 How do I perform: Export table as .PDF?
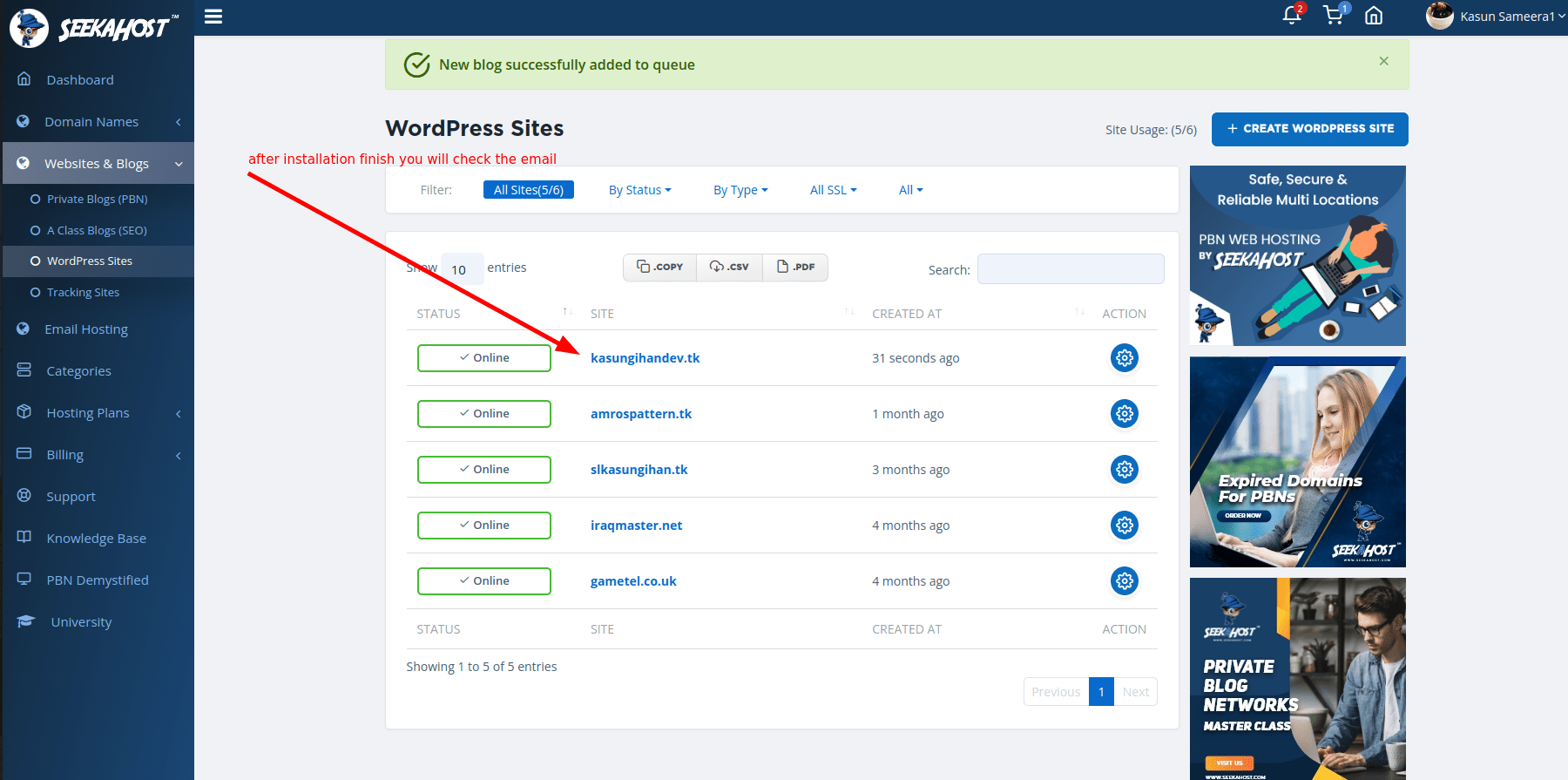795,267
